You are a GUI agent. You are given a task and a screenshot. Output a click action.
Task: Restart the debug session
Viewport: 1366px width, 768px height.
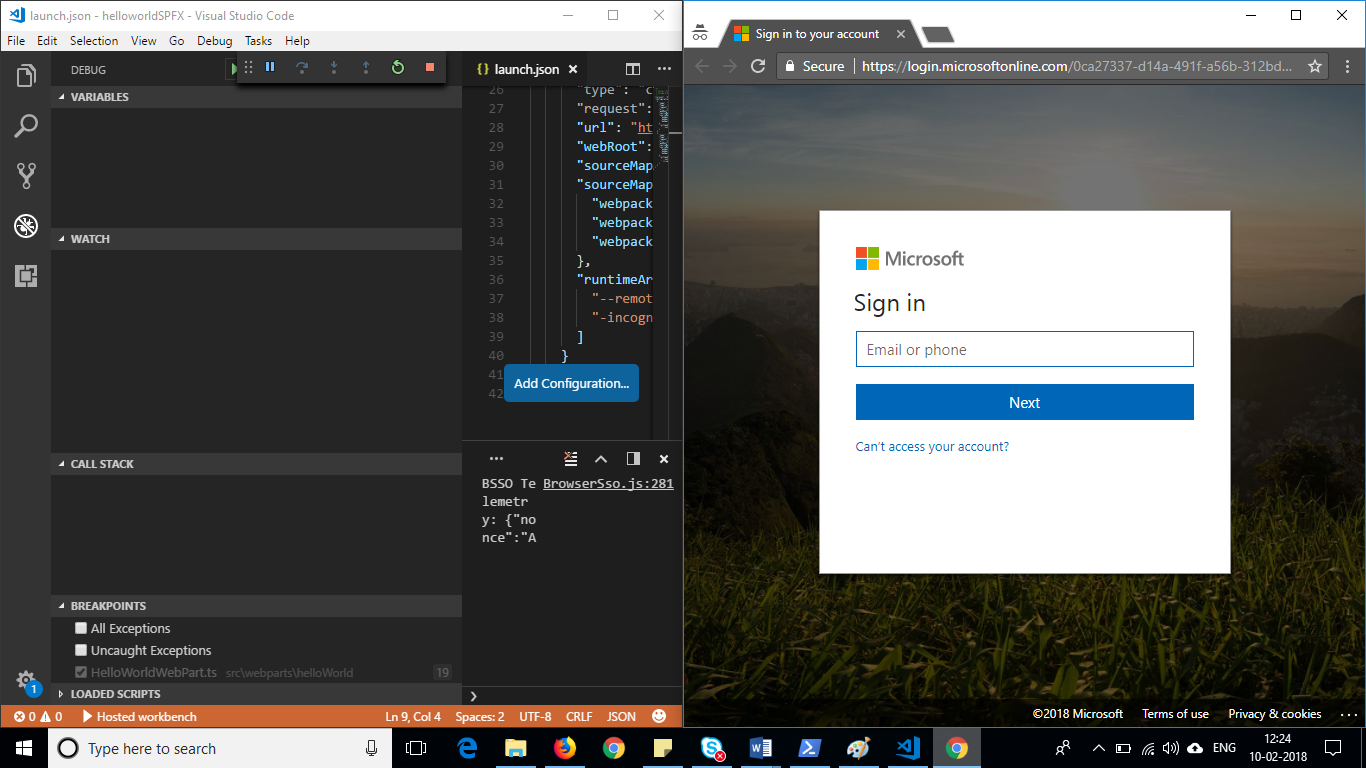pos(398,67)
